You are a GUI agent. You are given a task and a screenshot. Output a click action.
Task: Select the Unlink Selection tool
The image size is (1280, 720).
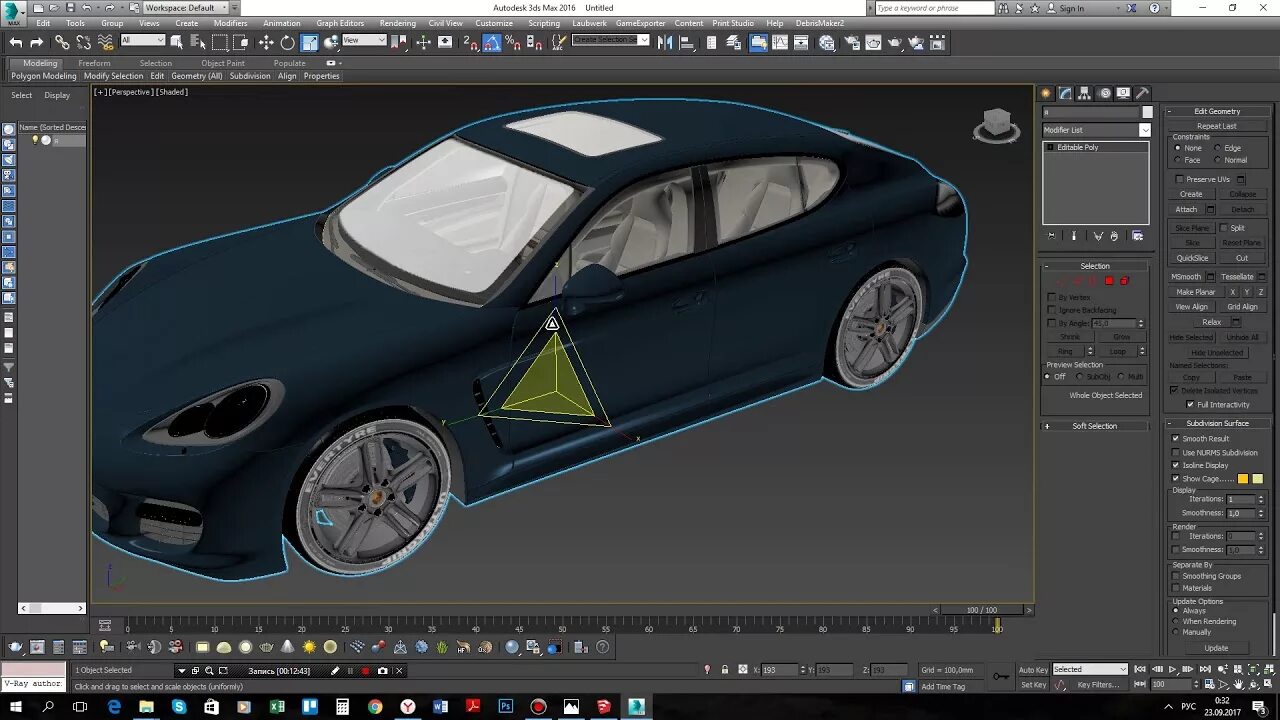click(83, 42)
